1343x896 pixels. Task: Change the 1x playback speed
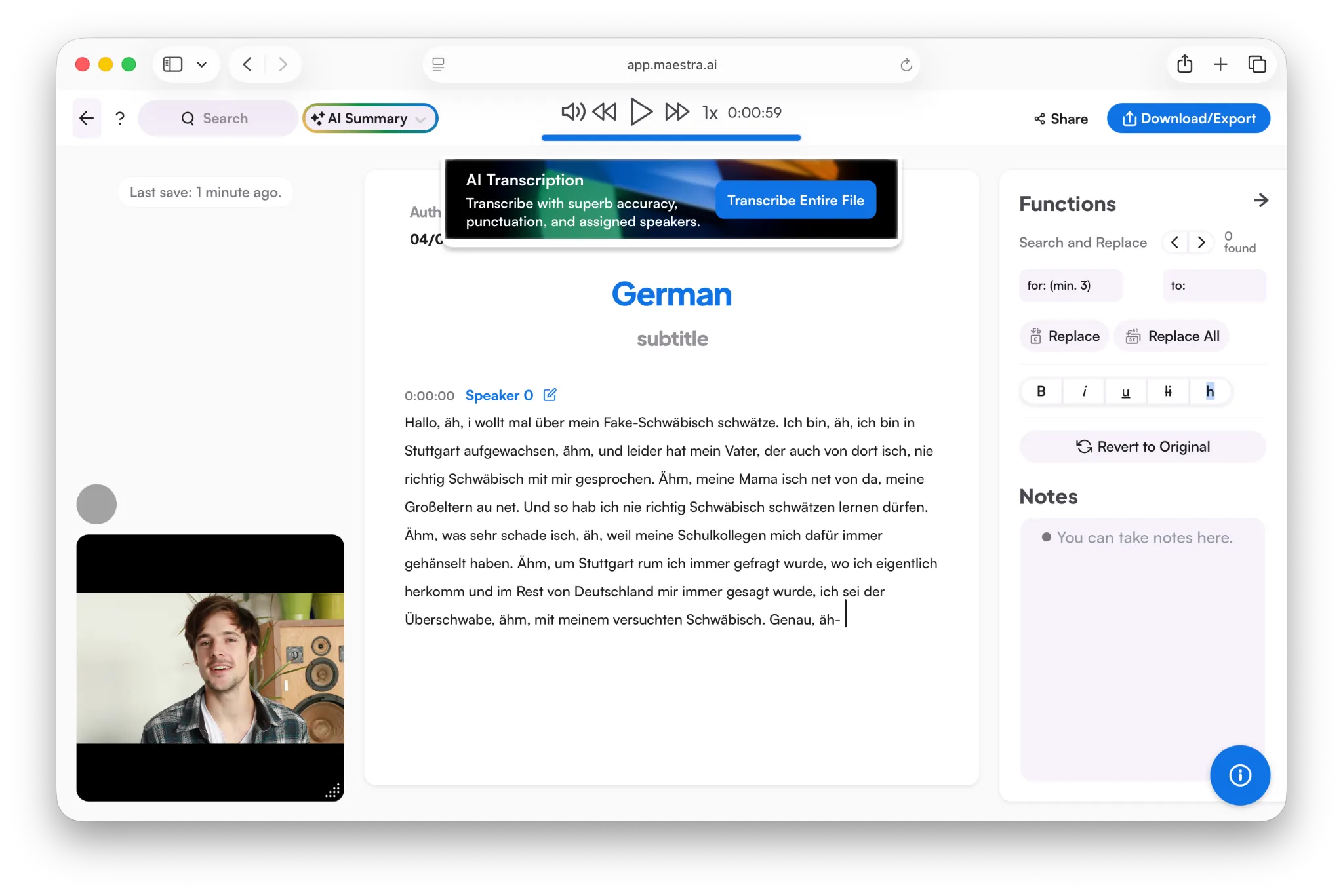710,113
